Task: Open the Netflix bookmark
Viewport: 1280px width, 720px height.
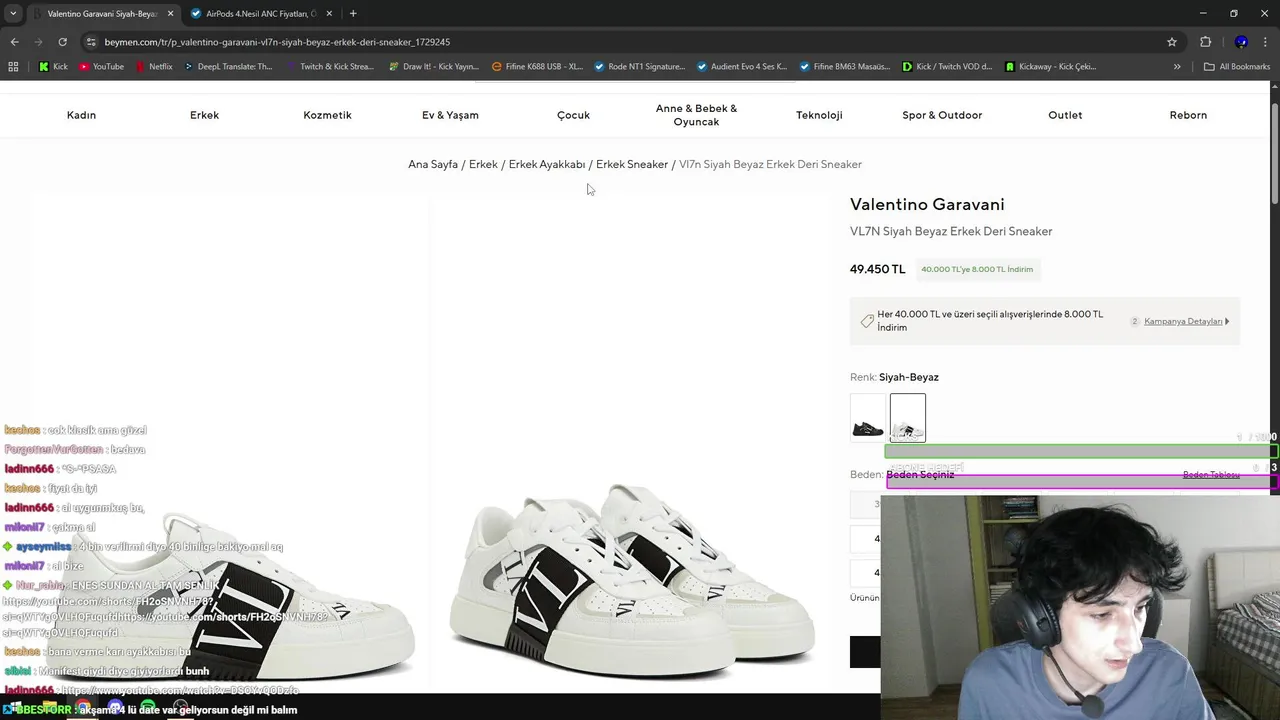Action: pyautogui.click(x=153, y=67)
